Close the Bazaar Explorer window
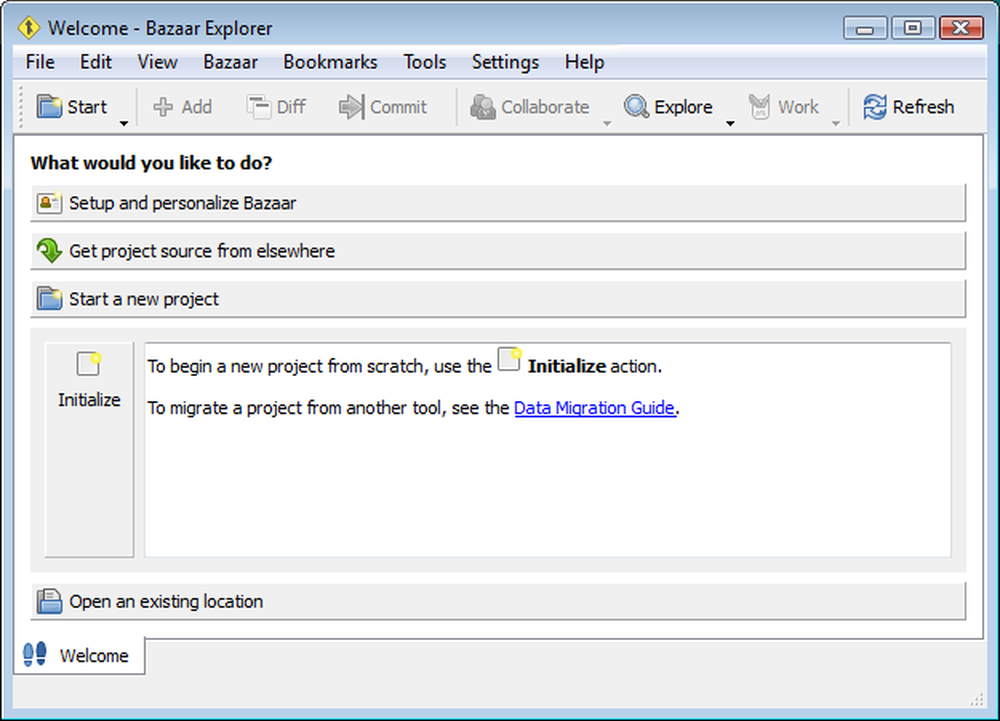 pos(961,28)
